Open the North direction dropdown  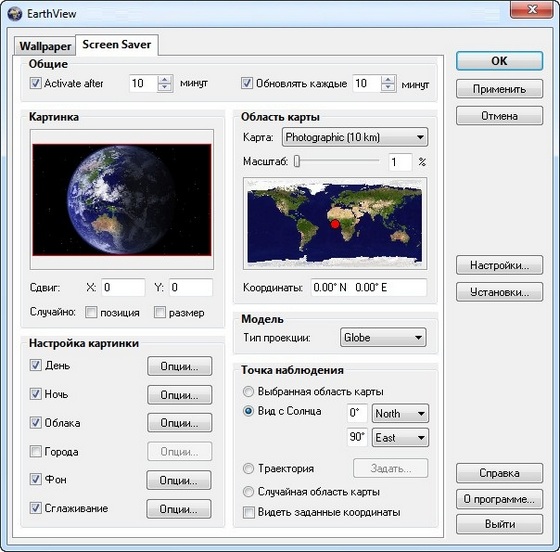tap(400, 413)
